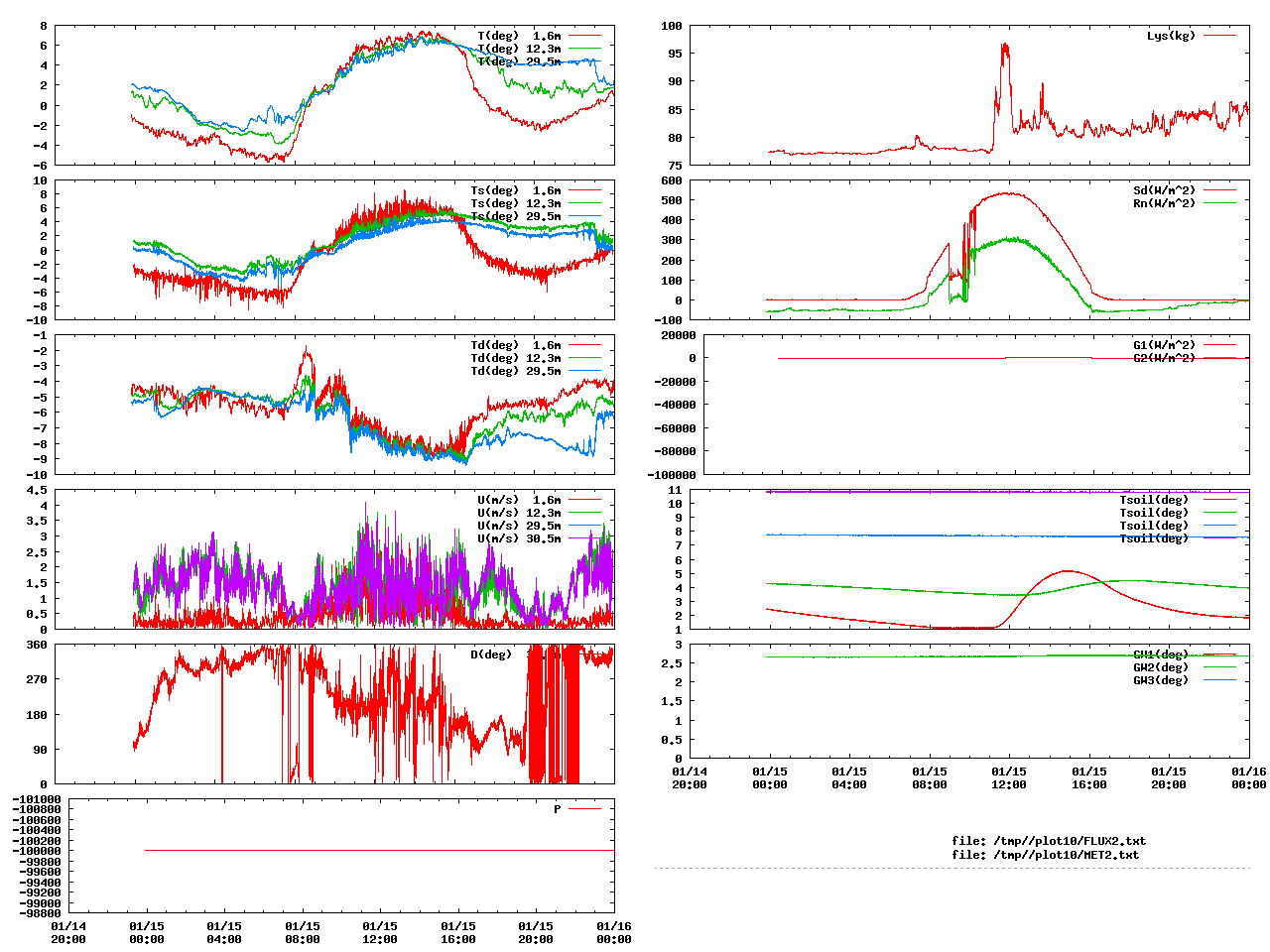Image resolution: width=1270 pixels, height=952 pixels.
Task: Click the FLUX2.txt file path text
Action: [1049, 841]
